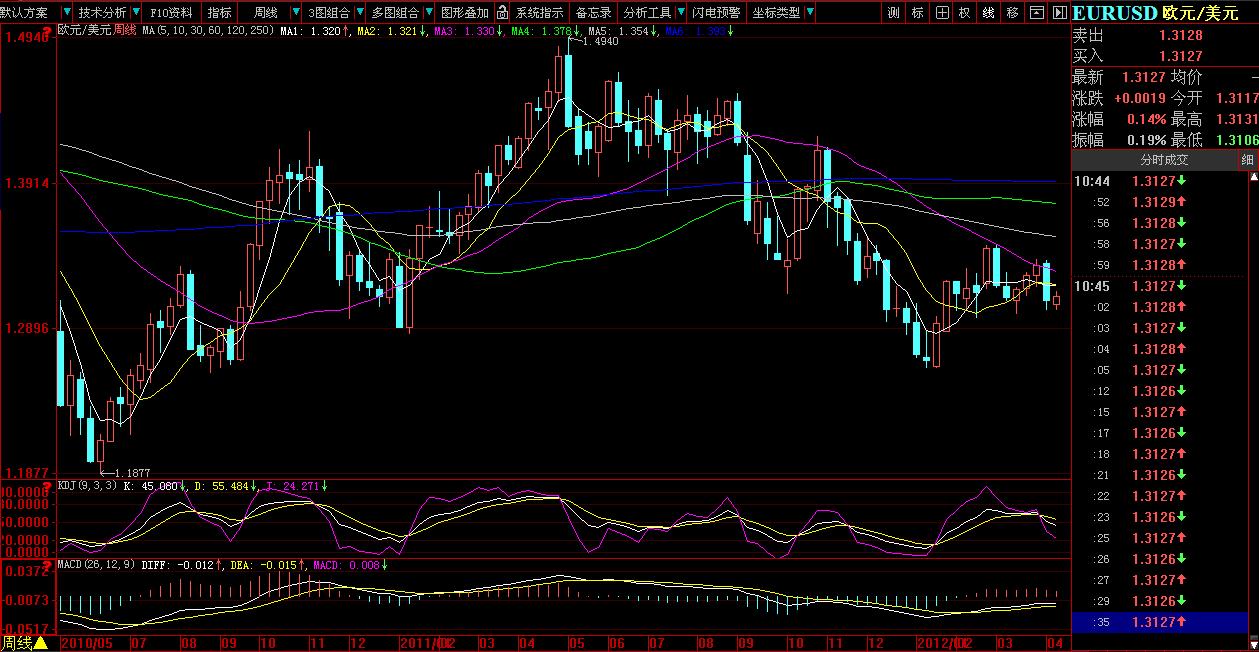The width and height of the screenshot is (1259, 652).
Task: Switch to the 细 detail tab
Action: [1247, 160]
